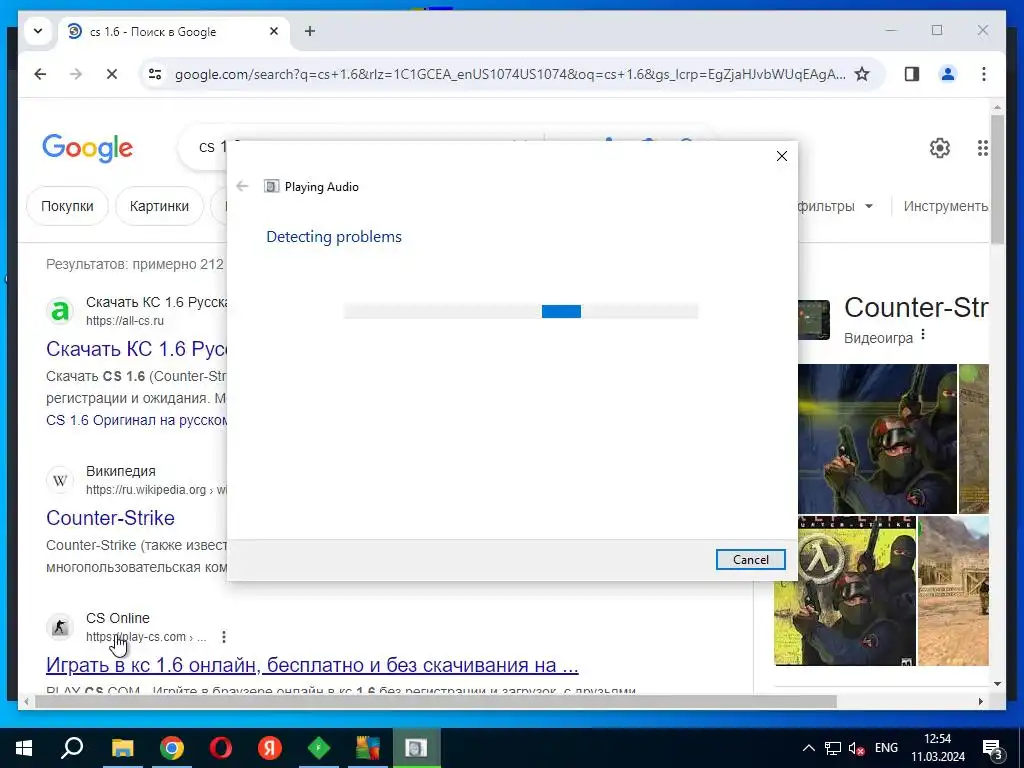The image size is (1024, 768).
Task: Open more options next to Видеоигра
Action: coord(923,335)
